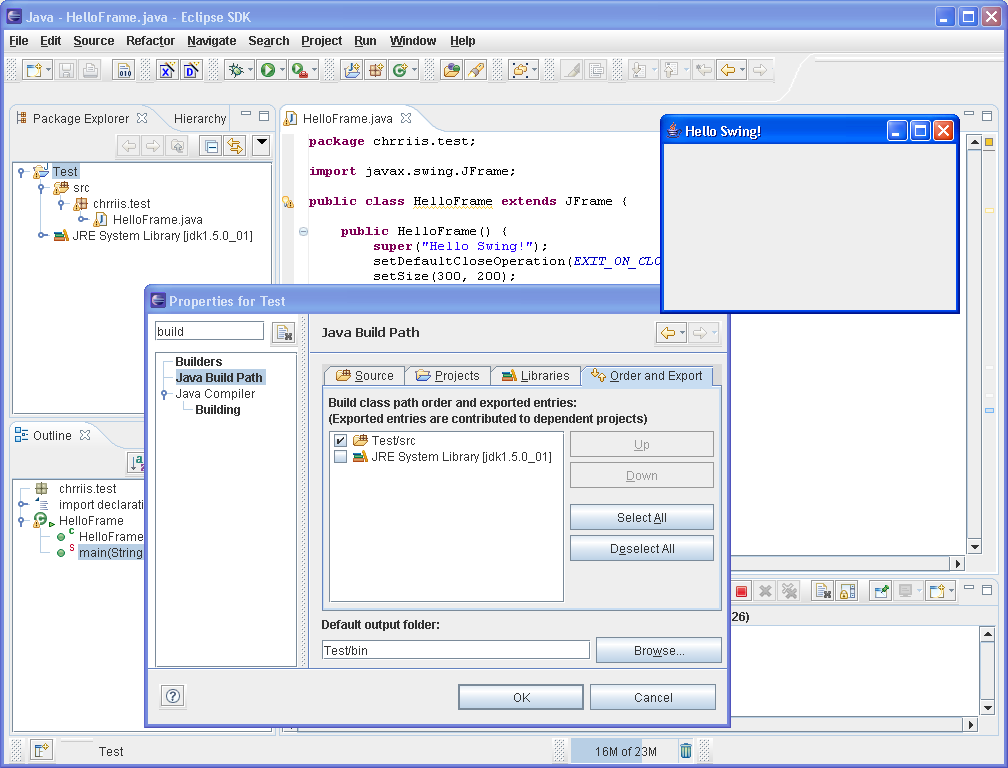Toggle Link with Editor in Package Explorer
Screen dimensions: 1008x768
(235, 146)
